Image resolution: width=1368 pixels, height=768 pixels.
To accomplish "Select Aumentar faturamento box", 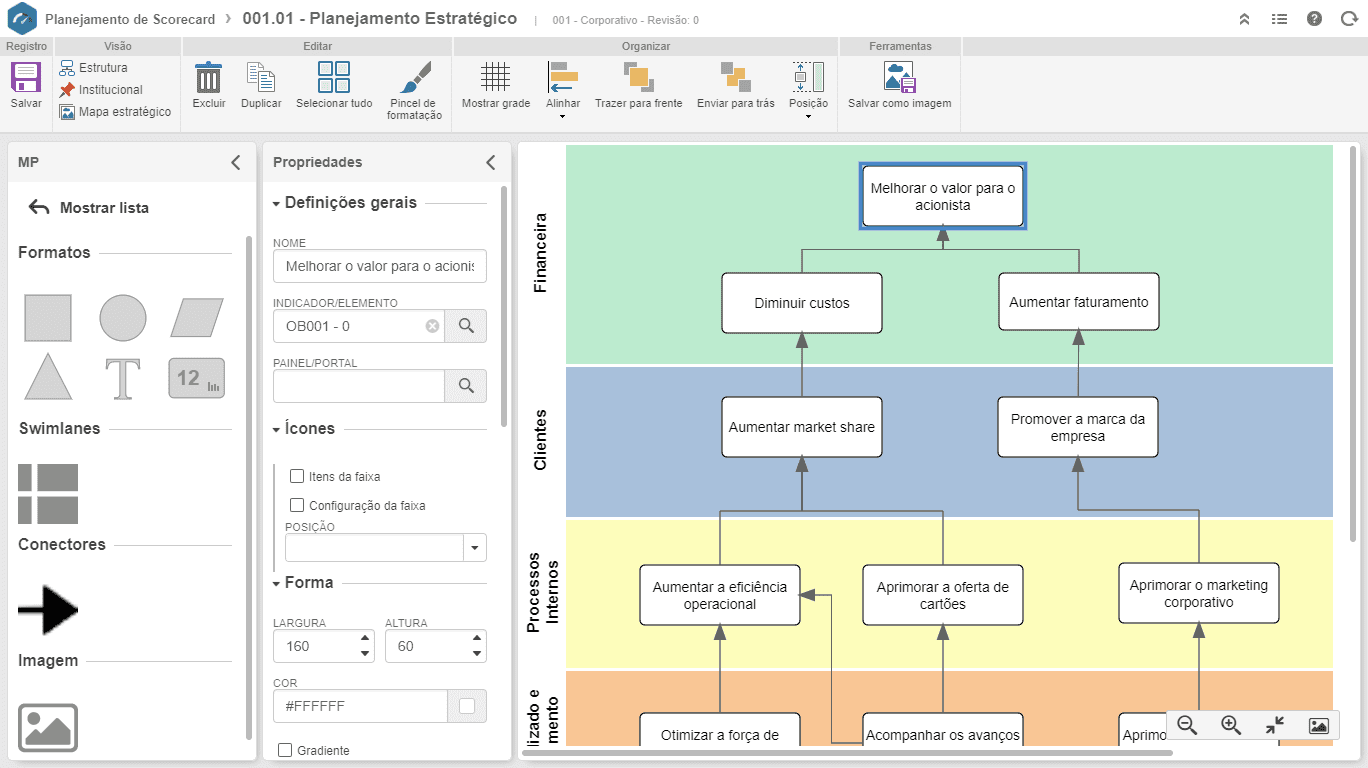I will (x=1079, y=302).
